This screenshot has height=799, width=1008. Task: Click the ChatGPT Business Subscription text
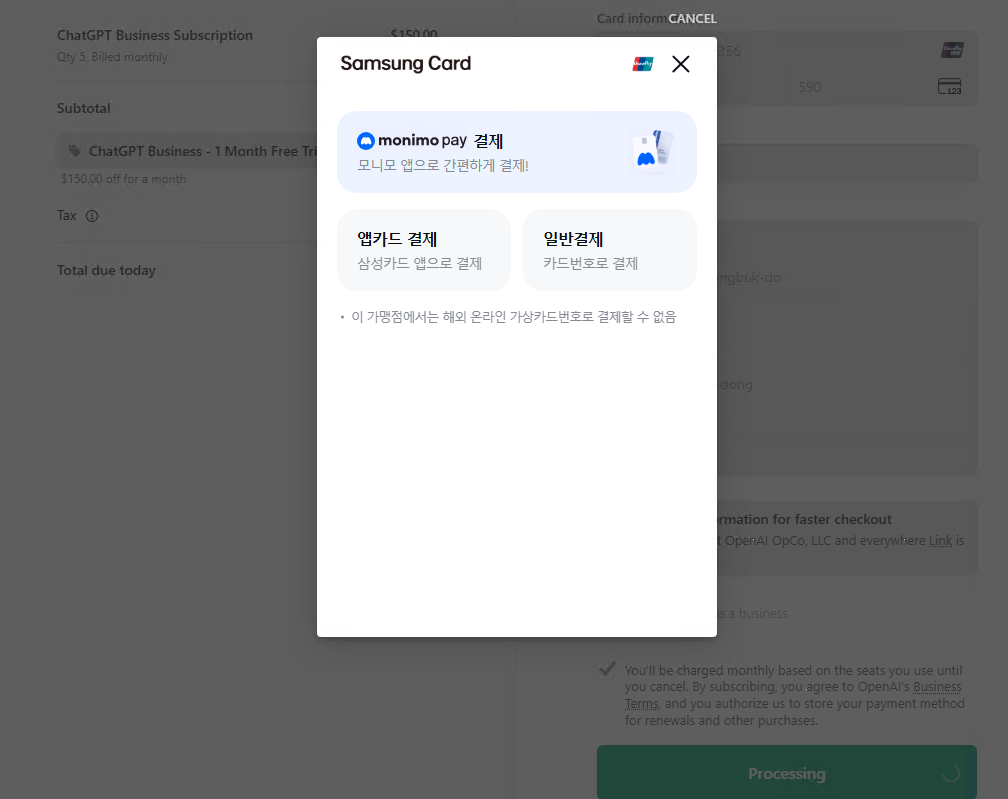point(155,35)
